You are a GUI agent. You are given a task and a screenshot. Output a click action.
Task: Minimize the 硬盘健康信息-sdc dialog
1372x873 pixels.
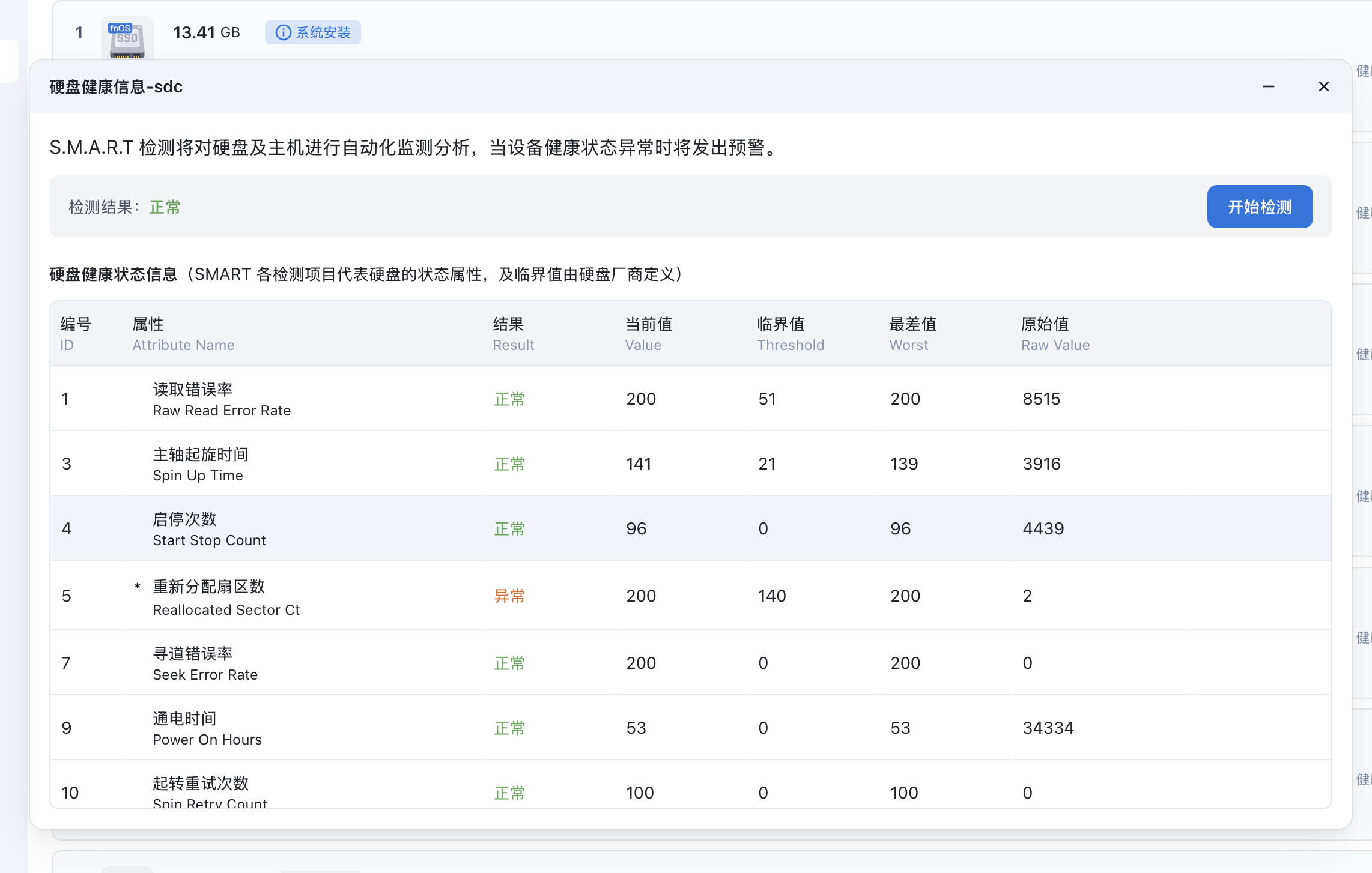[x=1269, y=86]
